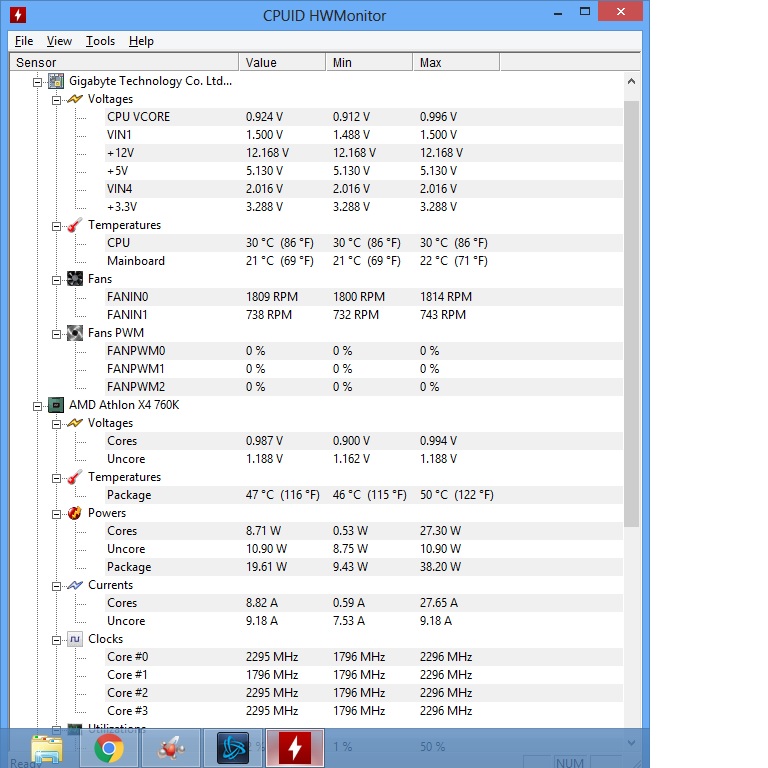This screenshot has width=768, height=768.
Task: Collapse the Powers section
Action: pos(56,514)
